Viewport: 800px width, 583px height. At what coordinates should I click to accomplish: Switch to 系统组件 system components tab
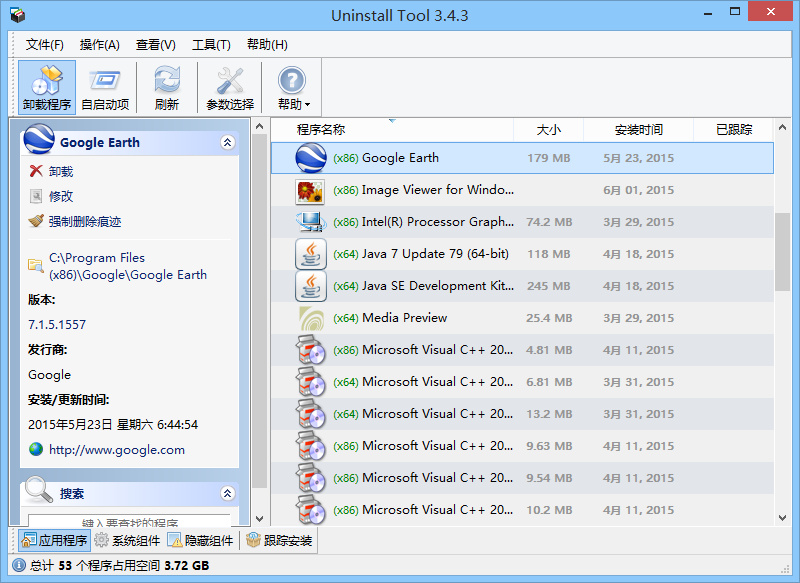[128, 540]
